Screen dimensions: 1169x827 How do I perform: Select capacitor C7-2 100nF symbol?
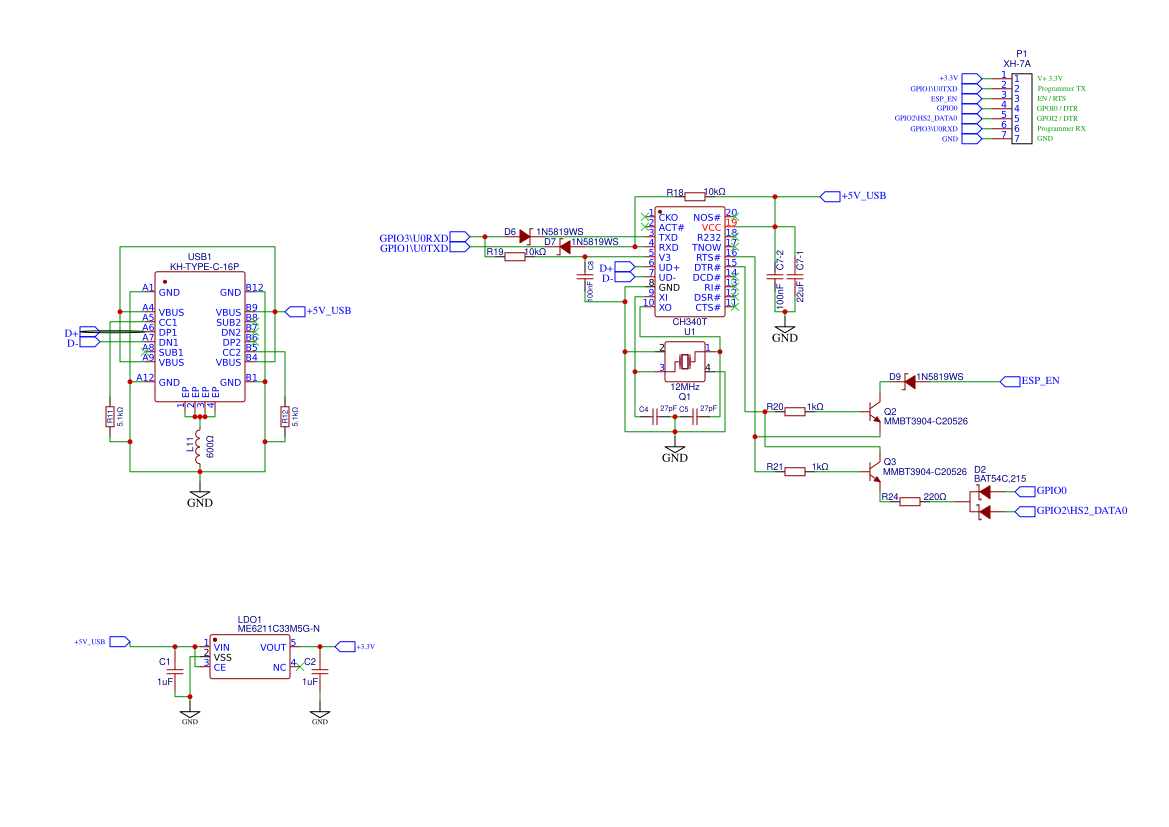click(775, 277)
